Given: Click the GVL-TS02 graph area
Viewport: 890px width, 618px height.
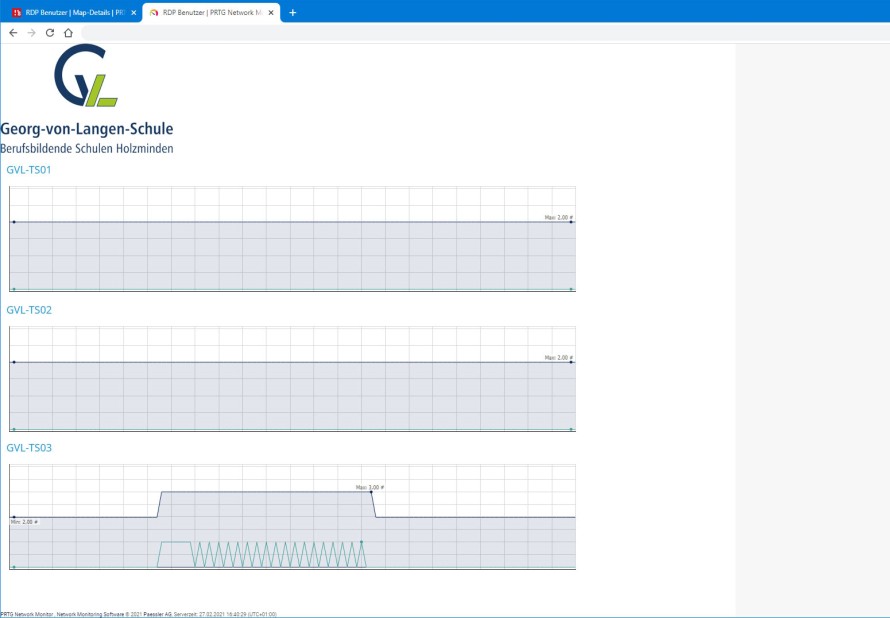Looking at the screenshot, I should (292, 379).
